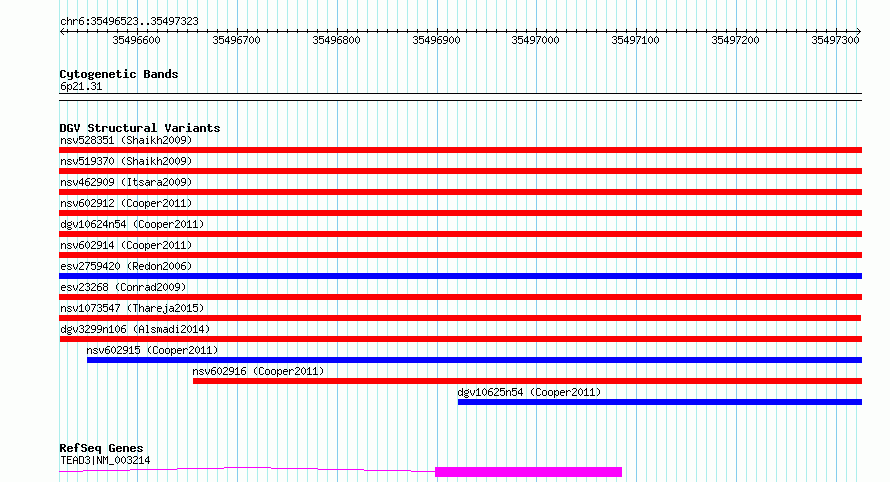This screenshot has height=482, width=890.
Task: Open variant nsv602915 (Cooper2011) label
Action: pyautogui.click(x=152, y=350)
